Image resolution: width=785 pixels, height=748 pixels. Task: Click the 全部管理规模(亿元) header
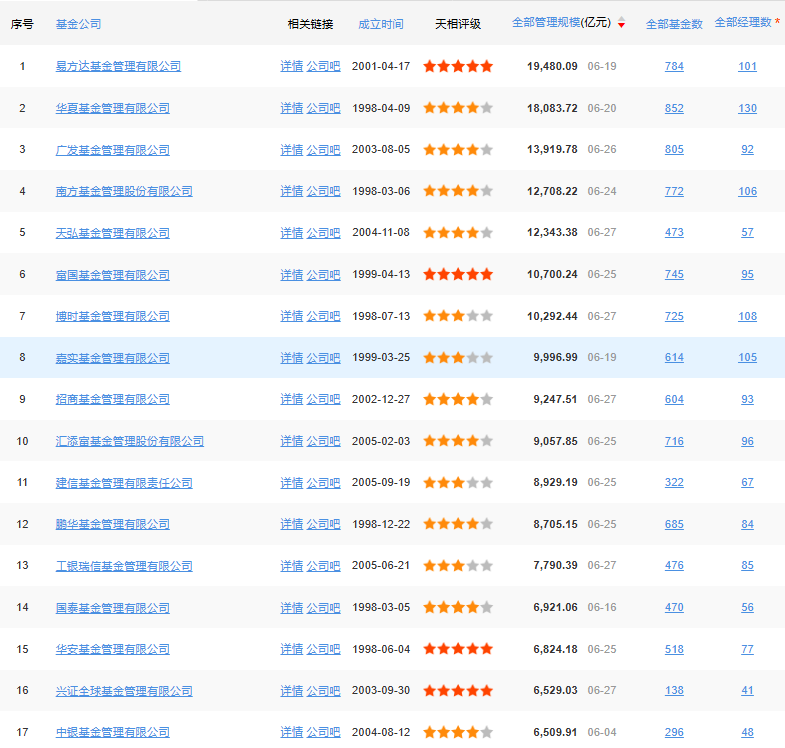pos(561,23)
